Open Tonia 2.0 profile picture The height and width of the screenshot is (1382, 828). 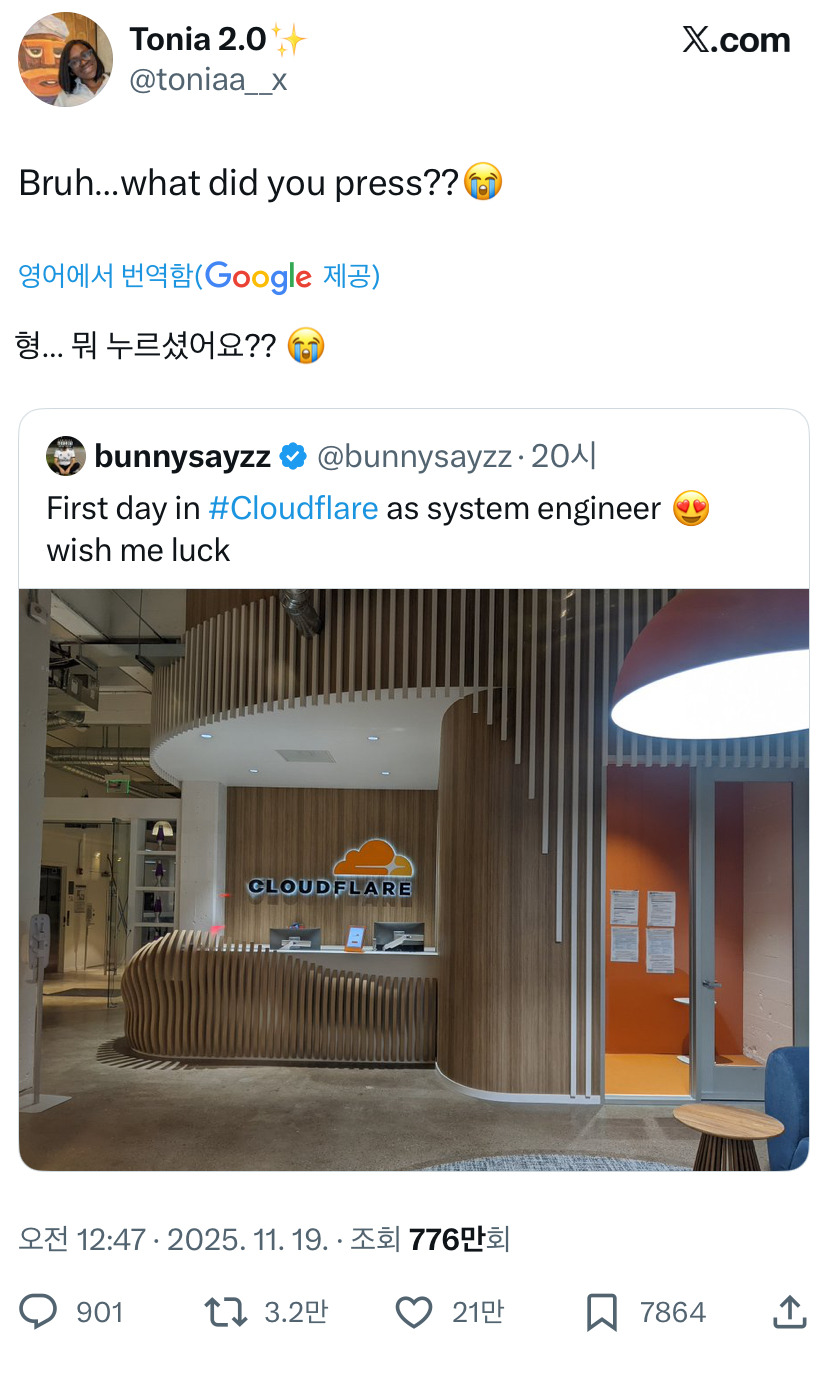[x=65, y=60]
